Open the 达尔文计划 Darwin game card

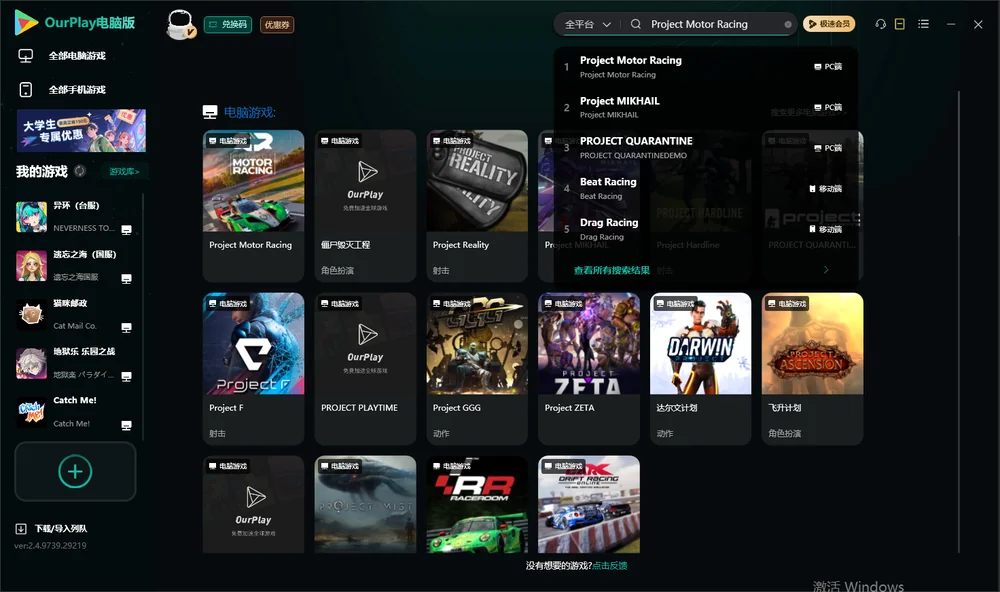700,369
